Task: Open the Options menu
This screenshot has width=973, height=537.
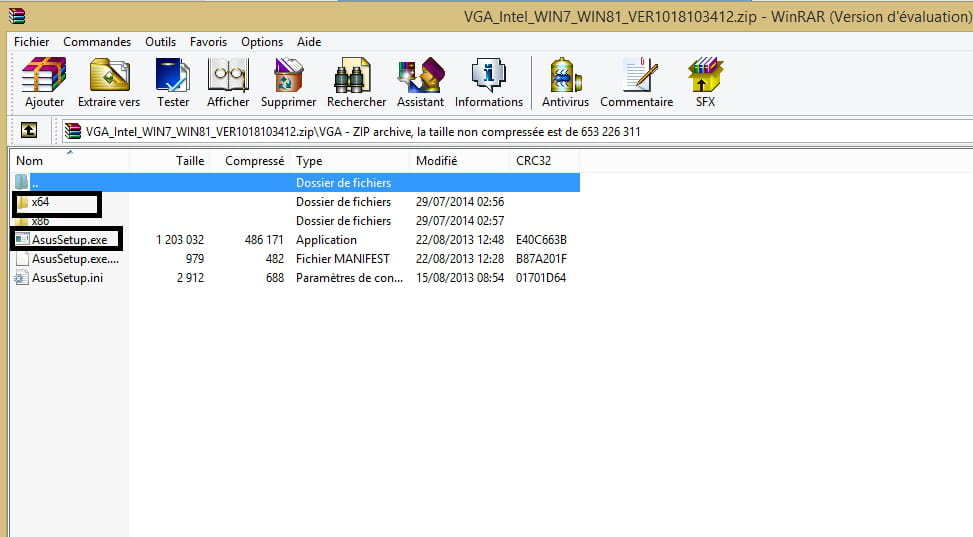Action: (262, 42)
